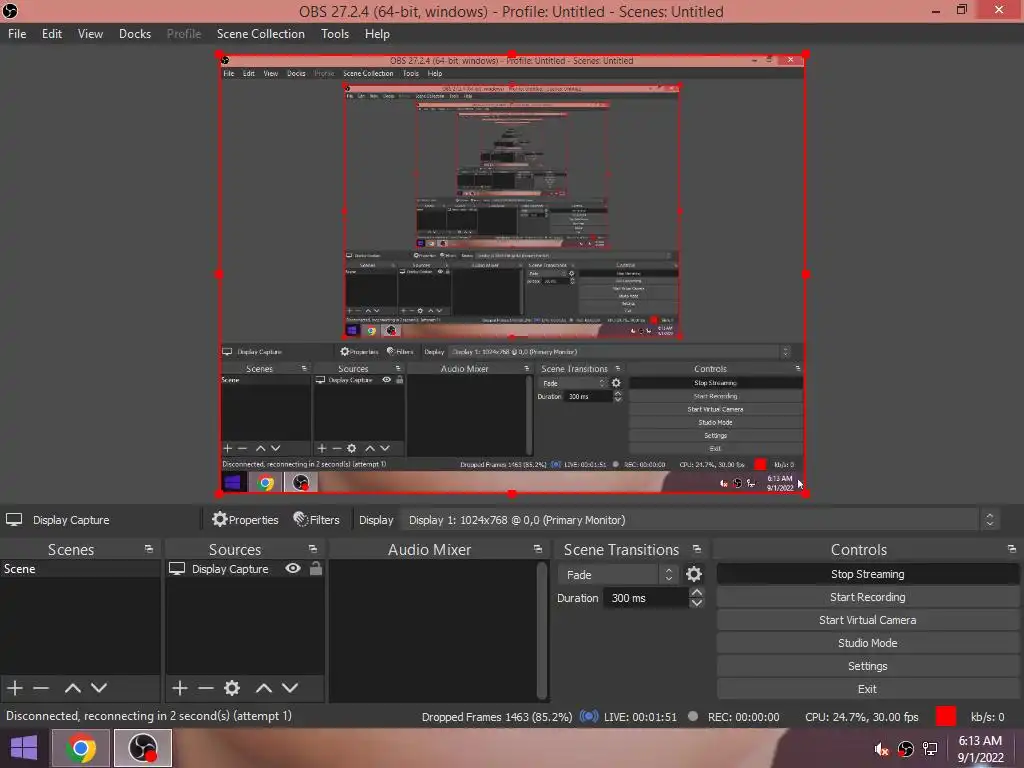
Task: Open the File menu
Action: [17, 34]
